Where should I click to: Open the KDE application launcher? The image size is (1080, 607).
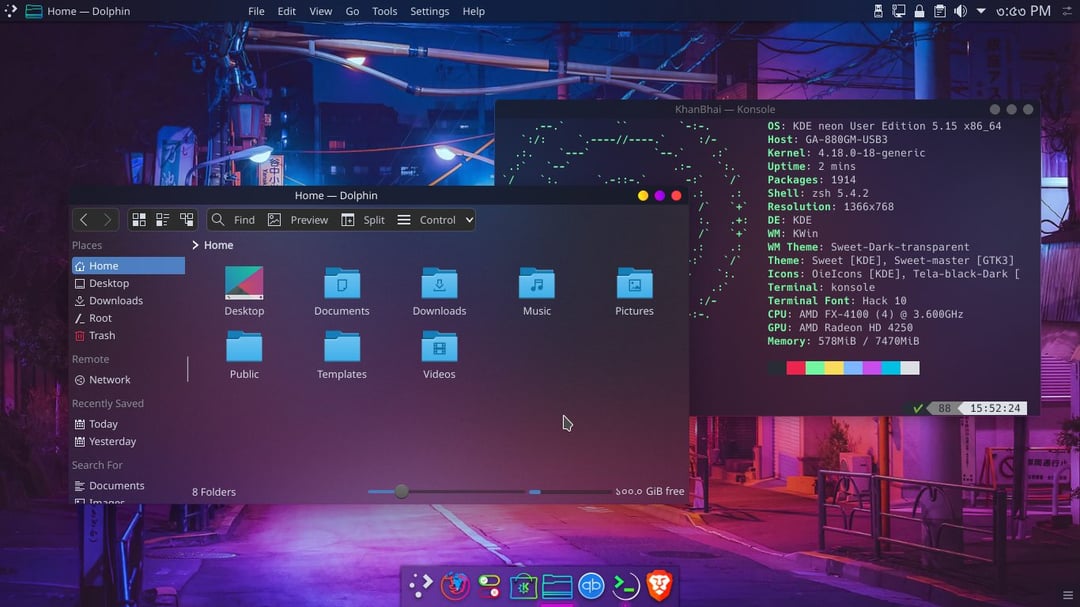coord(422,586)
